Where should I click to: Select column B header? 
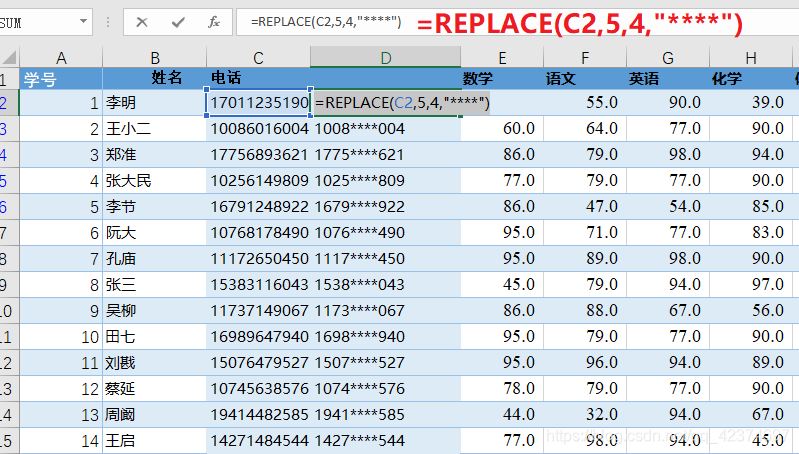155,58
